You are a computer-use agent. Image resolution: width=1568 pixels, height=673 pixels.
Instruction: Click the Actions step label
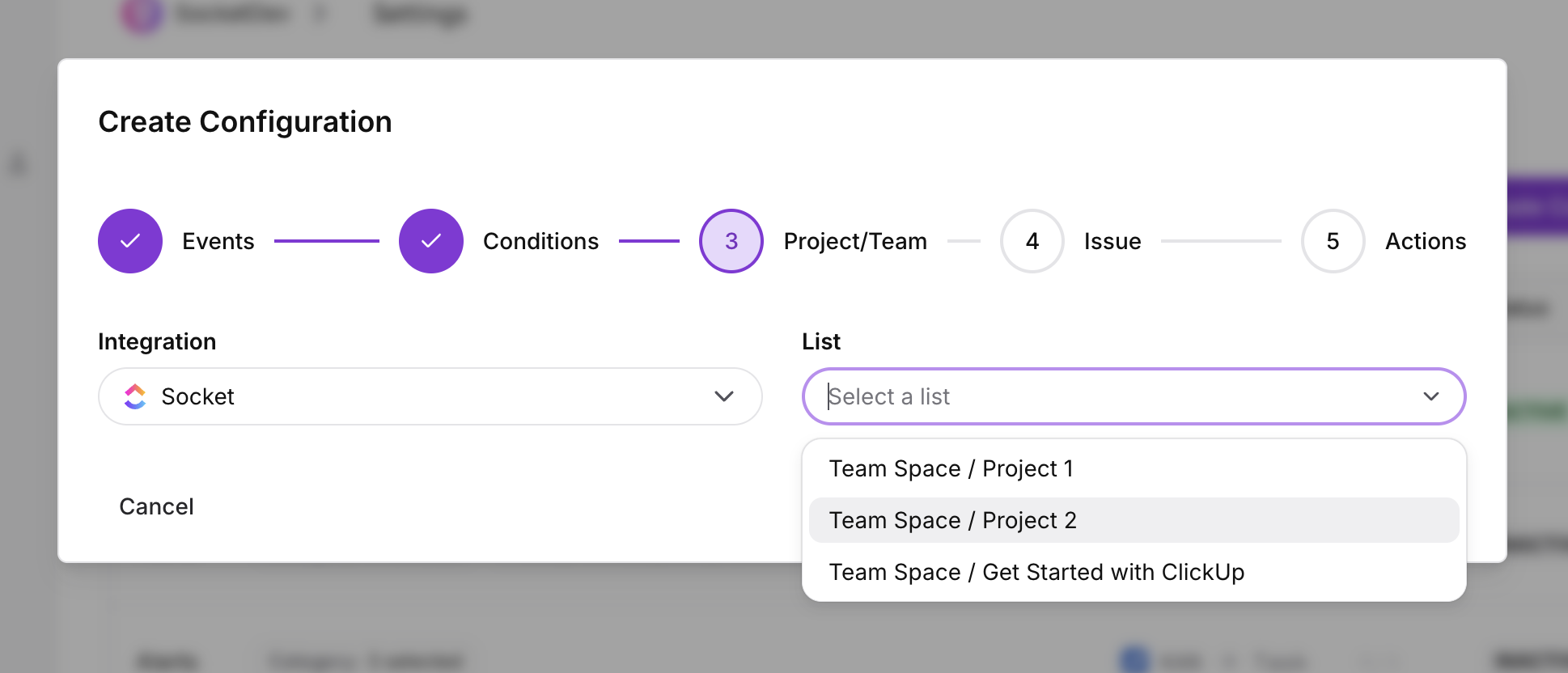tap(1426, 241)
